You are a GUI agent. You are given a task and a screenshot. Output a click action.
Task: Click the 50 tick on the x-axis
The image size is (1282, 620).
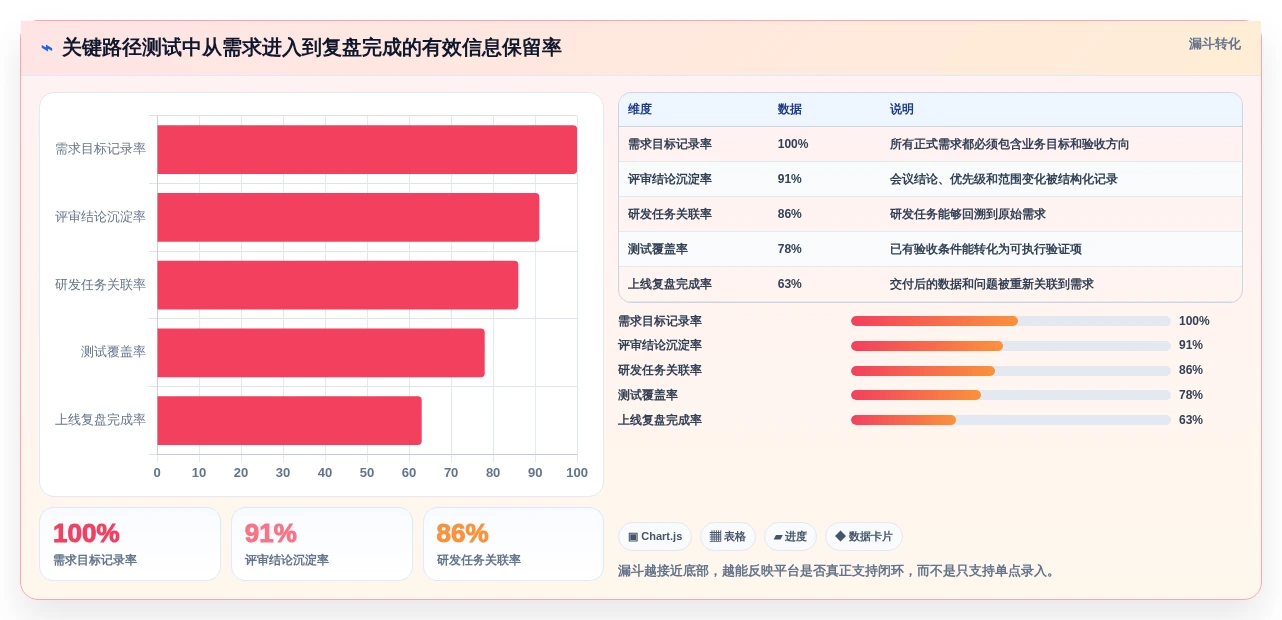[367, 473]
